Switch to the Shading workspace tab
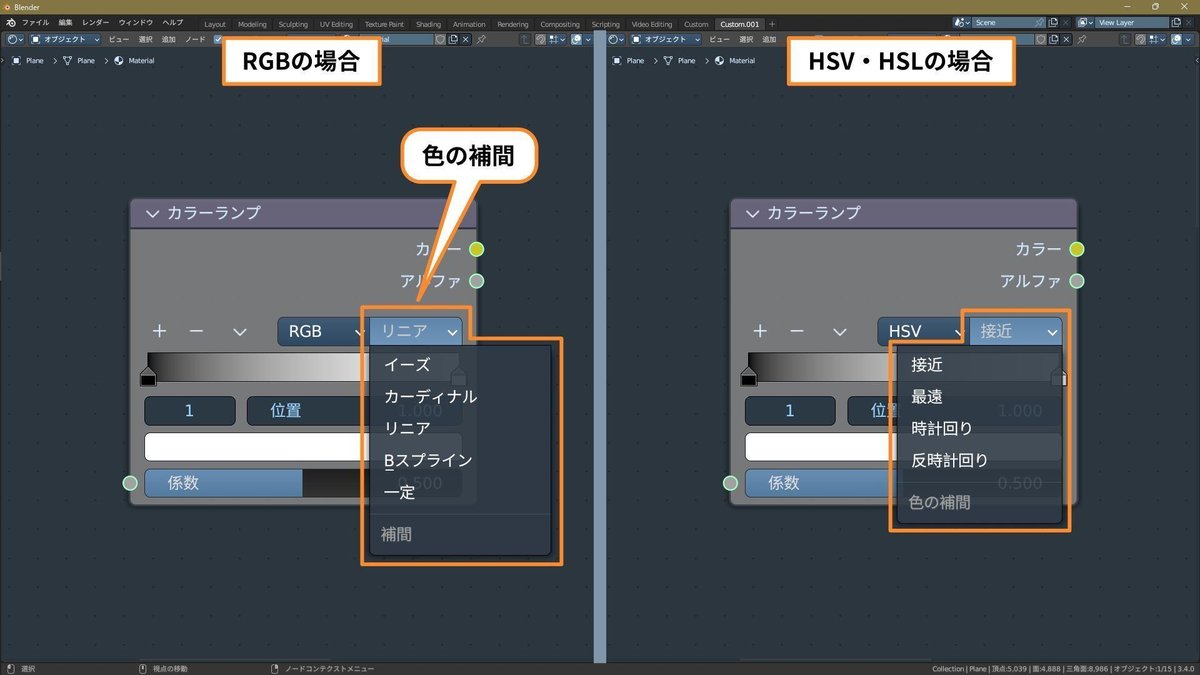The height and width of the screenshot is (675, 1200). (x=428, y=24)
